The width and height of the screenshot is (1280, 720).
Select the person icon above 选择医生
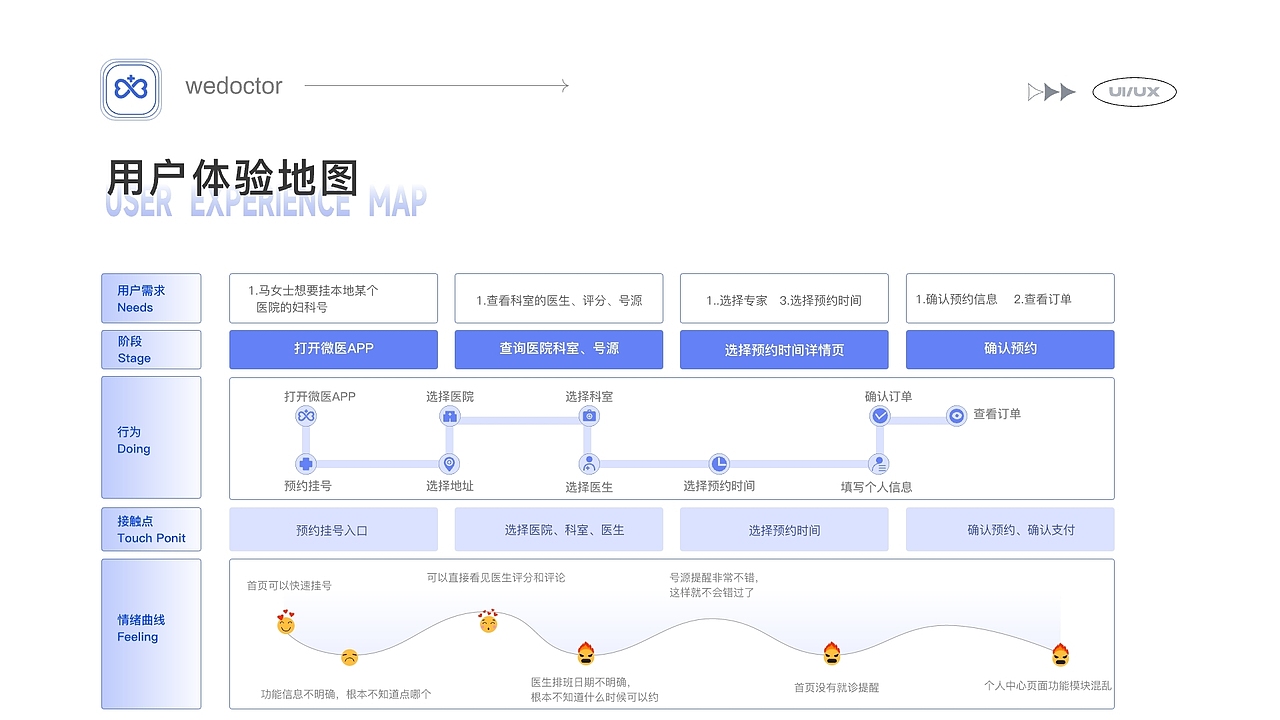click(589, 463)
